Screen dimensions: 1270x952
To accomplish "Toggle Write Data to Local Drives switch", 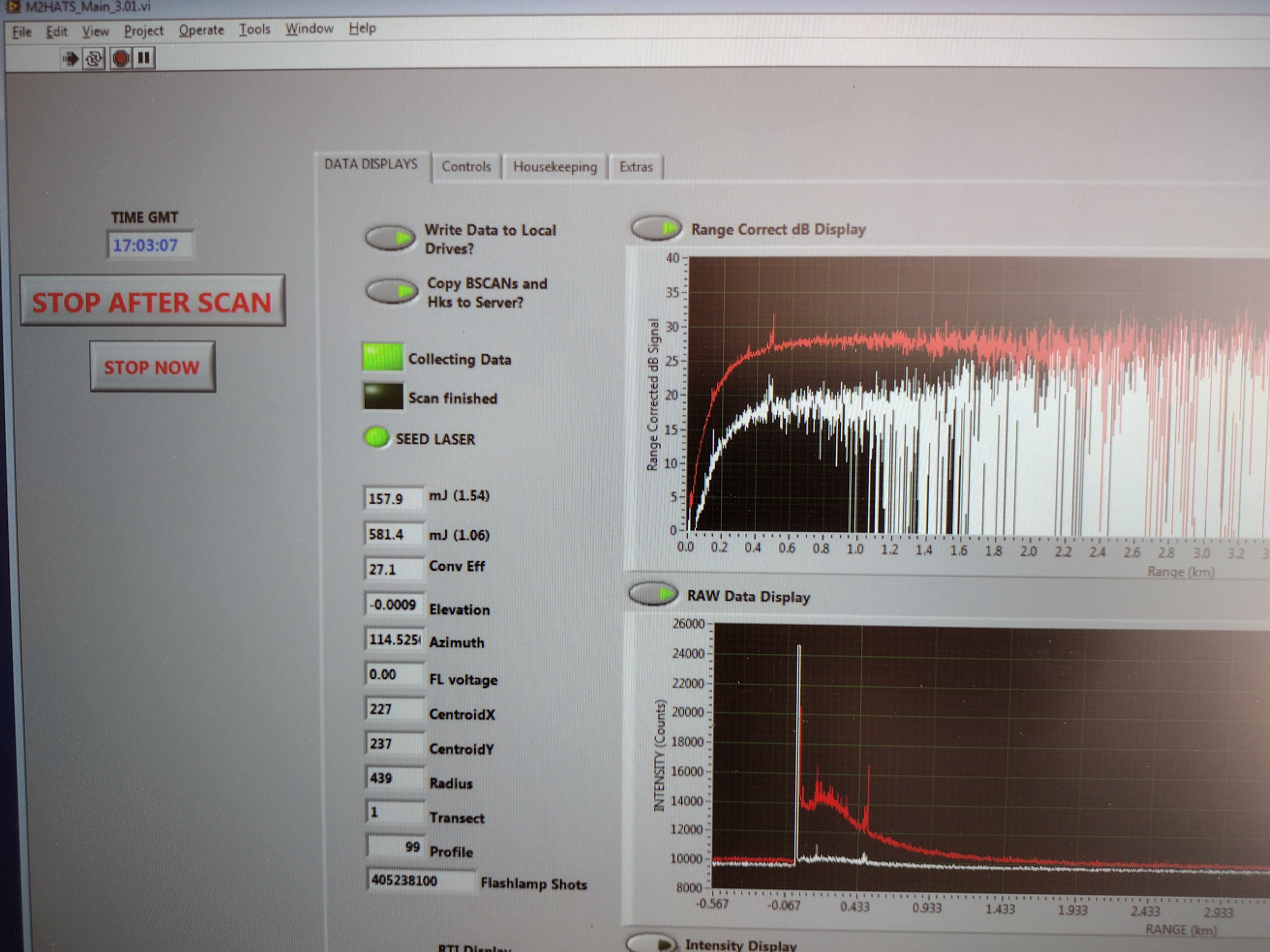I will tap(391, 238).
